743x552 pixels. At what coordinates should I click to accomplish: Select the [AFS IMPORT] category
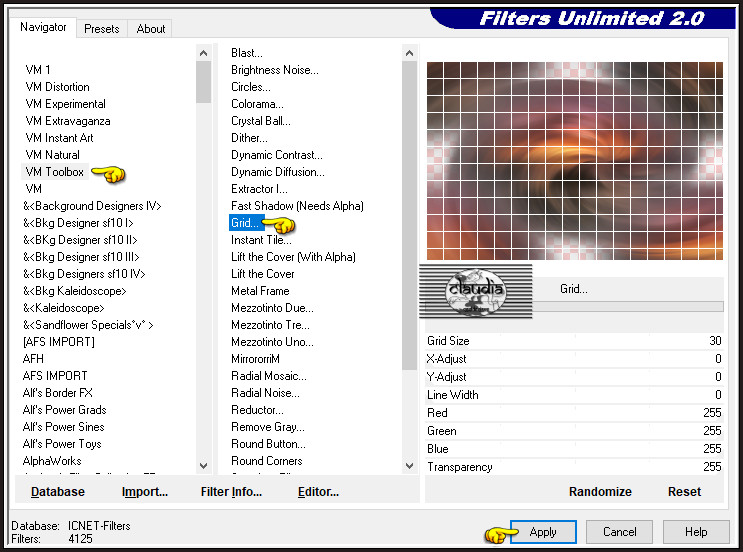pos(59,342)
